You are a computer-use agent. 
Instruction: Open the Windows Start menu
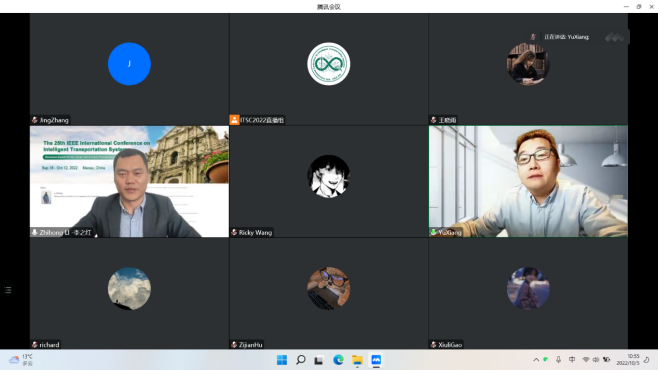282,360
